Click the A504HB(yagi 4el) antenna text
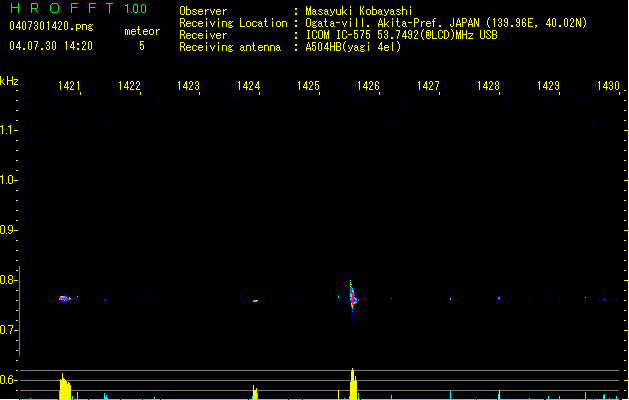The width and height of the screenshot is (629, 400). (x=353, y=47)
